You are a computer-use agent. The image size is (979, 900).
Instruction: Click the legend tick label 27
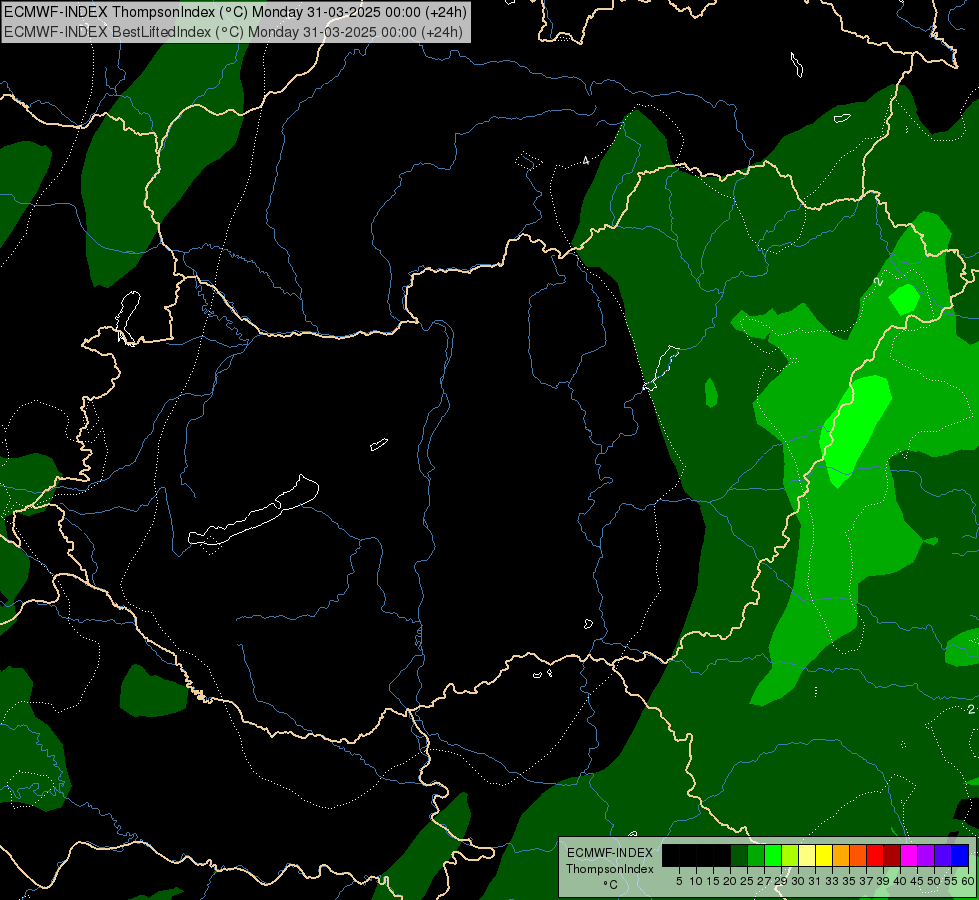[764, 881]
